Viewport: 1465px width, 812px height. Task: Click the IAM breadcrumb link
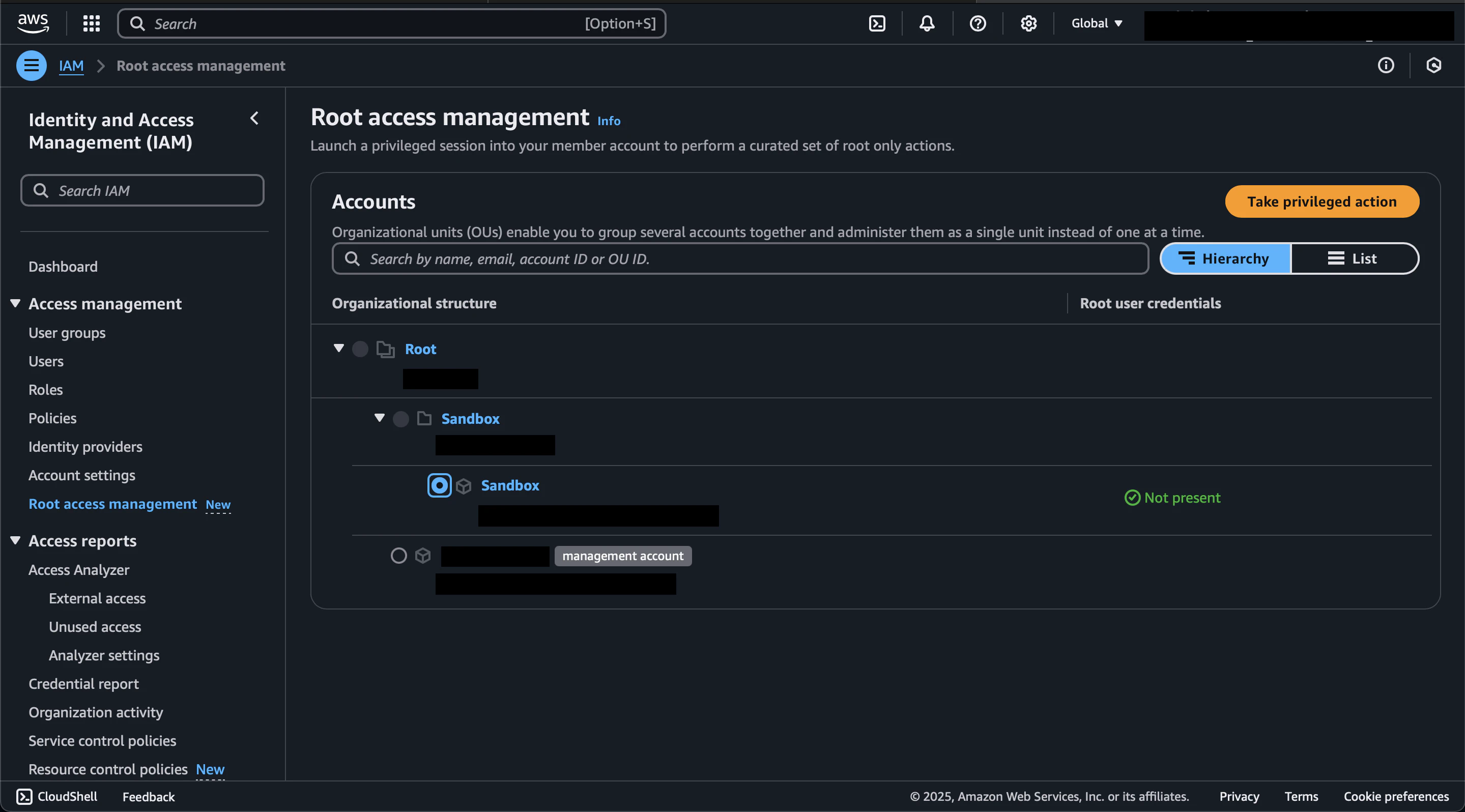pyautogui.click(x=71, y=66)
